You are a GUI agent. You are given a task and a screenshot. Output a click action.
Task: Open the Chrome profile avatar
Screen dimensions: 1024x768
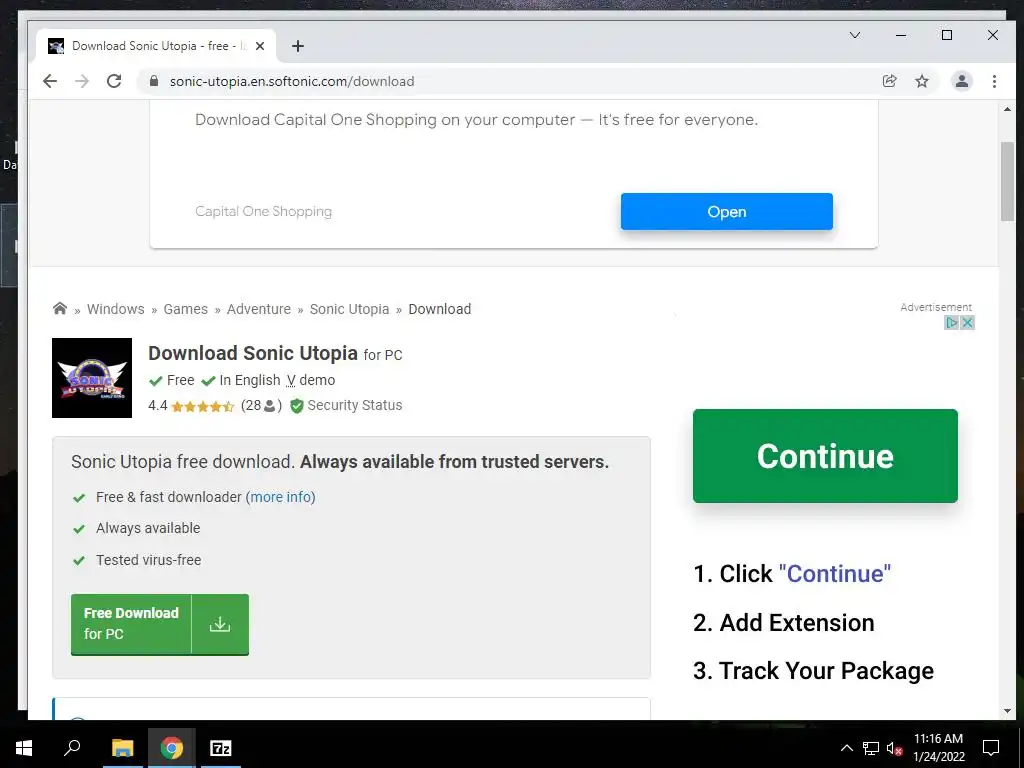962,81
